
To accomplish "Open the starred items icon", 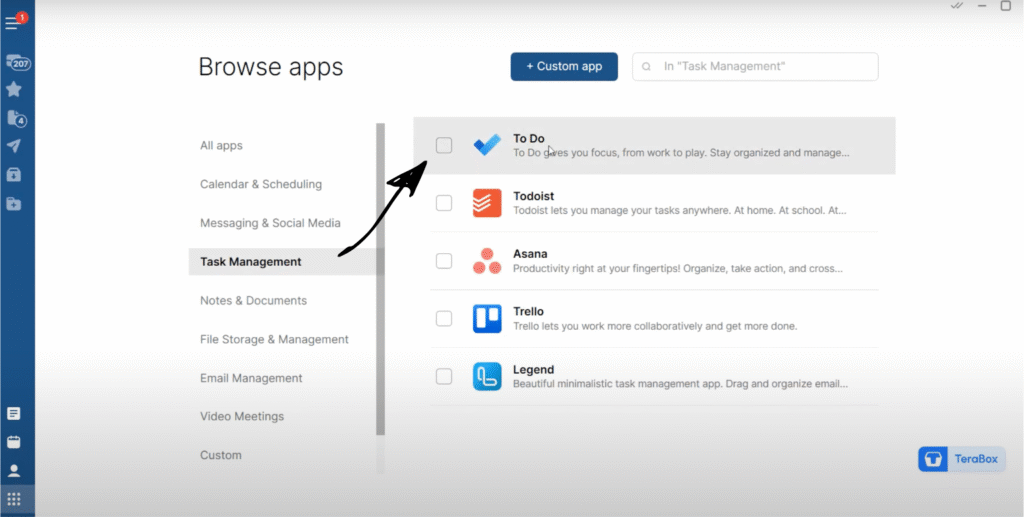I will point(14,89).
